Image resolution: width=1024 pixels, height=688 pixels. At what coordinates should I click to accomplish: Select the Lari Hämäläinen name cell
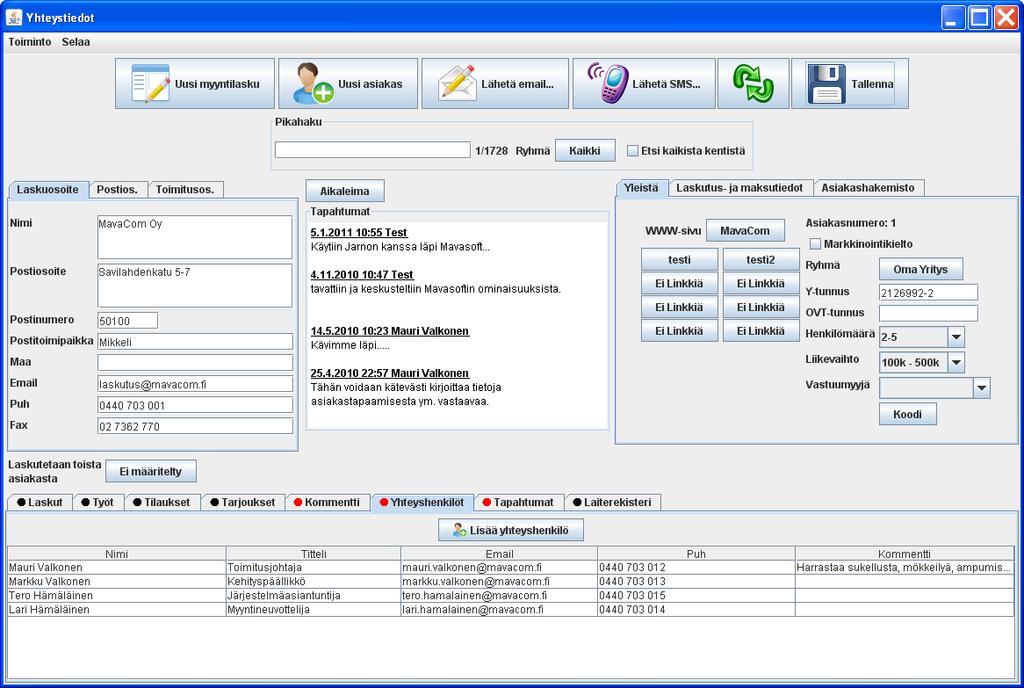coord(116,610)
